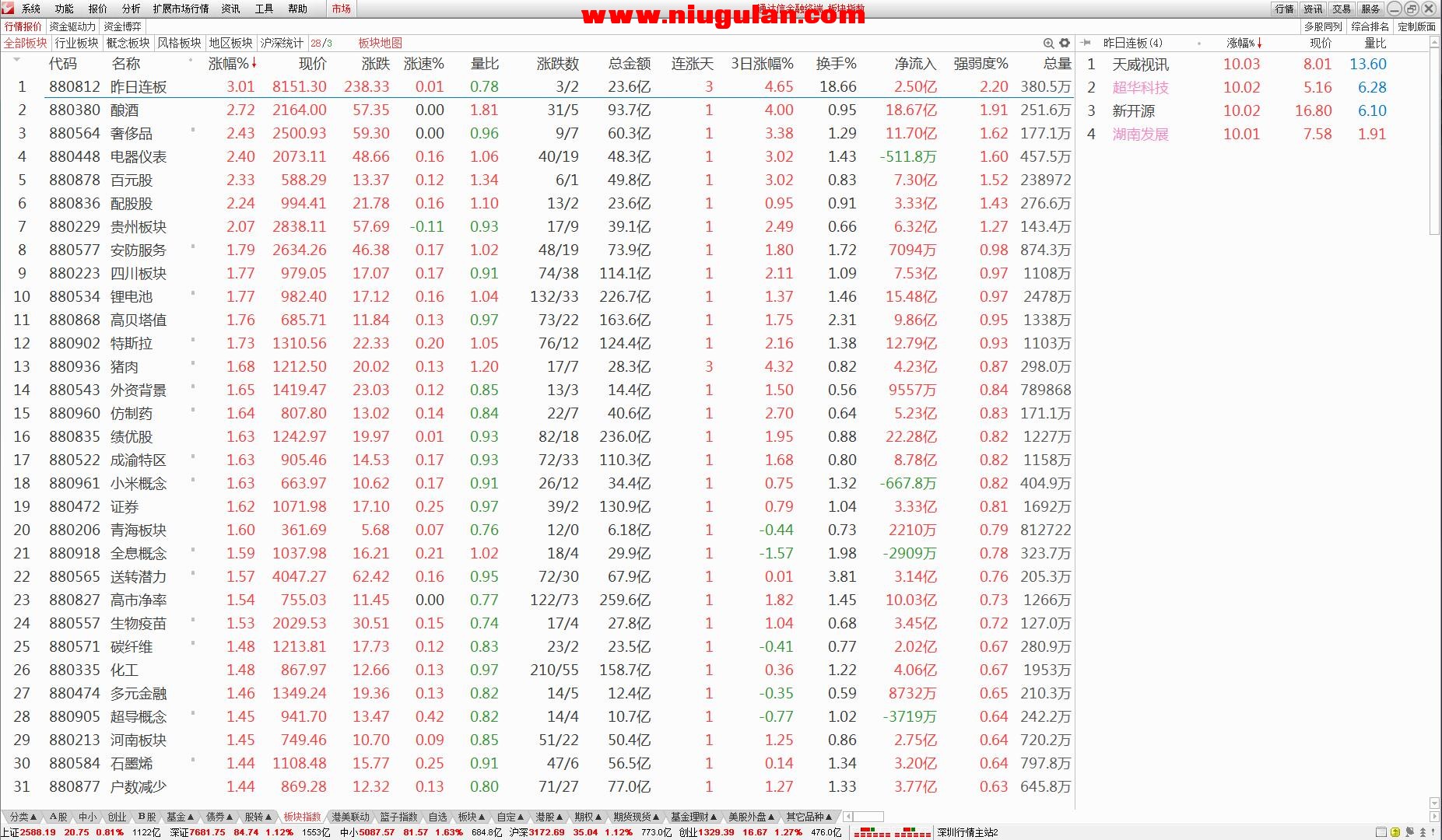The image size is (1442, 840).
Task: Click the satellite dish icon in the status bar
Action: (1409, 832)
